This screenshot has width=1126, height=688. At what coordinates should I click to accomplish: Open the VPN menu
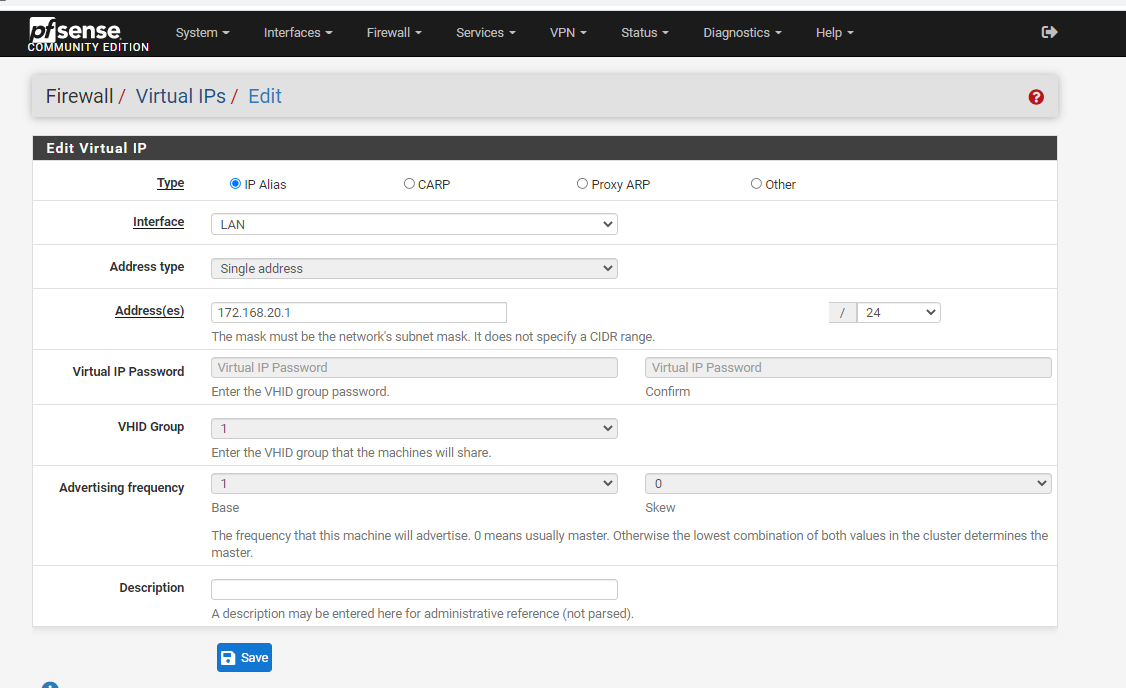[x=568, y=32]
